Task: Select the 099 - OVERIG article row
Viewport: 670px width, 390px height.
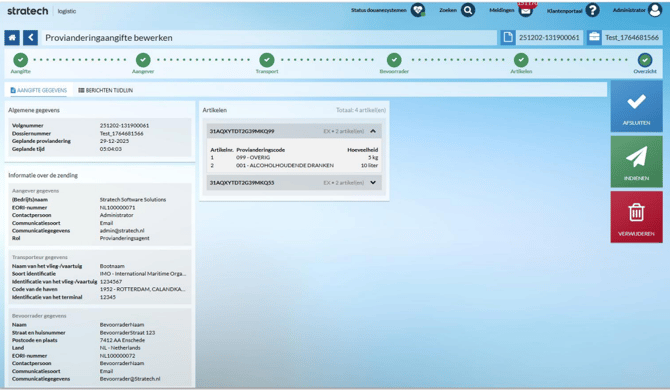Action: coord(294,158)
